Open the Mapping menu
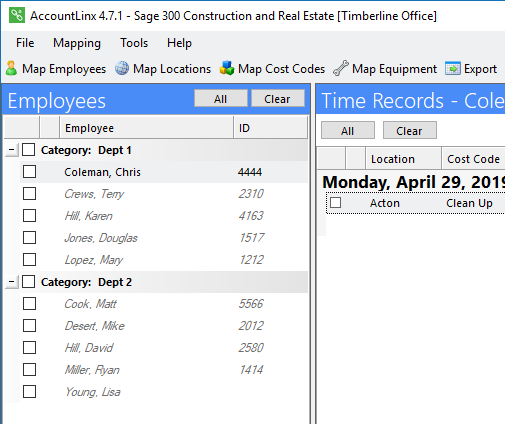Image resolution: width=505 pixels, height=424 pixels. pyautogui.click(x=77, y=43)
